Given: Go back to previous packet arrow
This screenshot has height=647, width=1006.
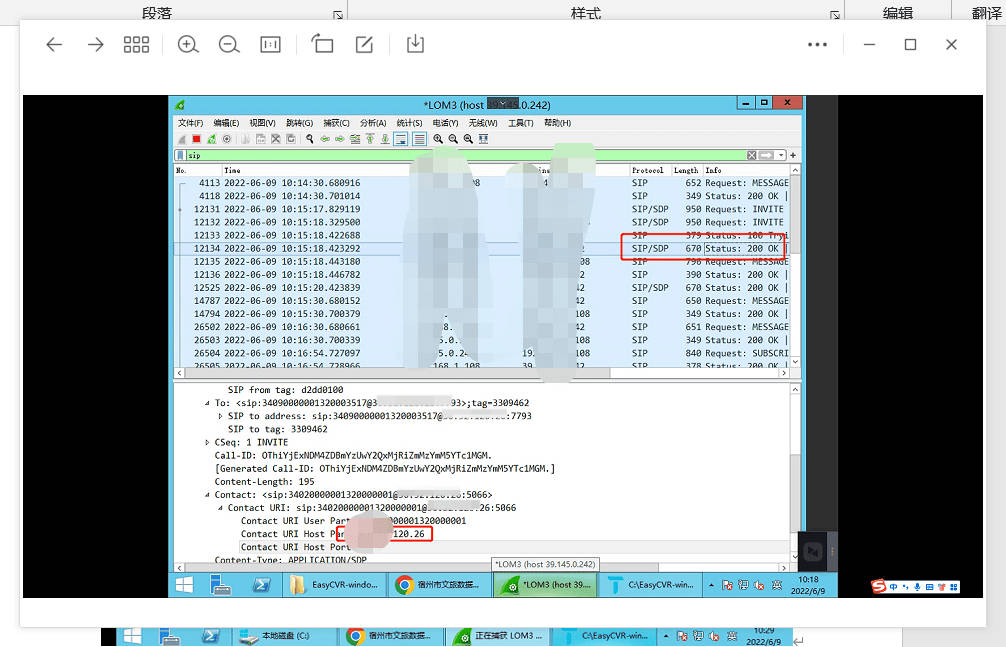Looking at the screenshot, I should click(x=325, y=139).
